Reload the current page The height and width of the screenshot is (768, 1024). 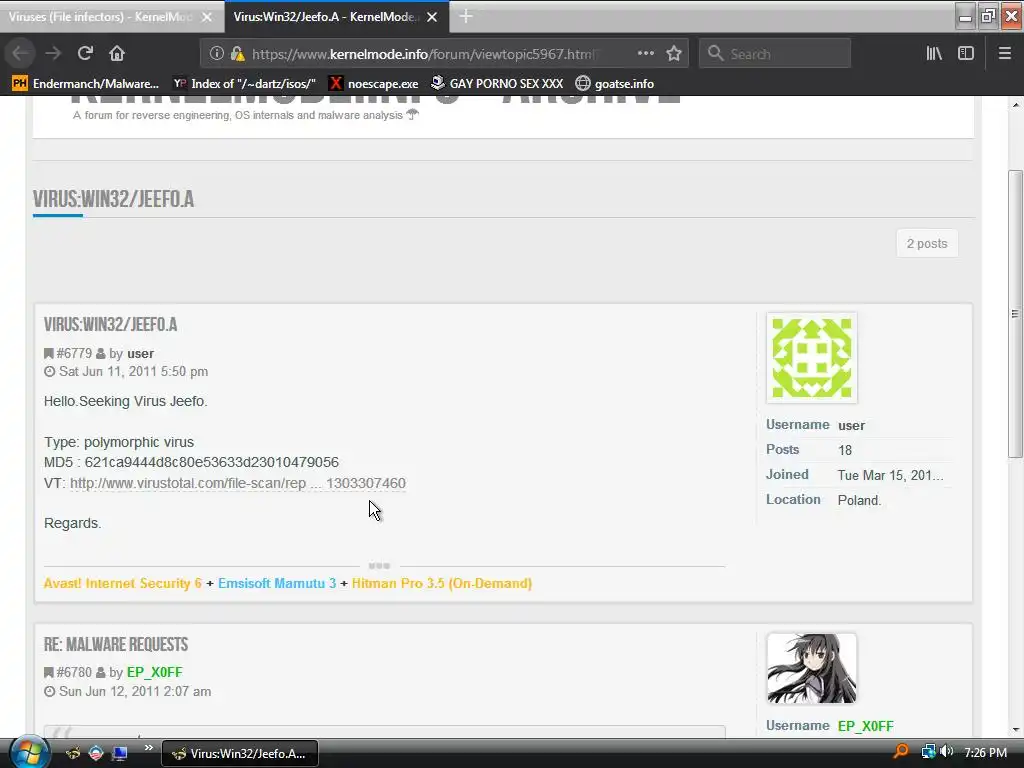85,54
